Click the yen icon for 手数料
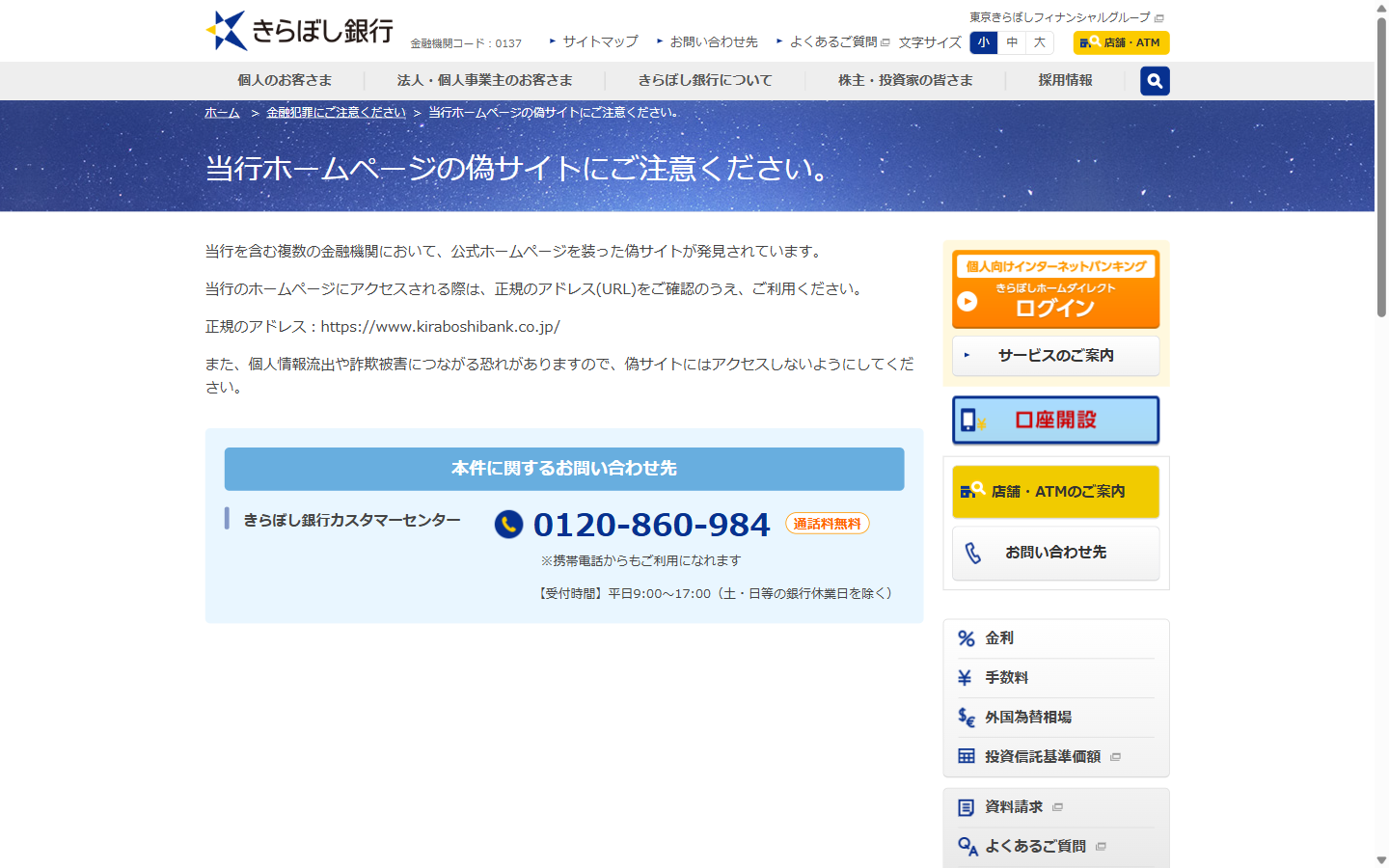1389x868 pixels. 965,678
